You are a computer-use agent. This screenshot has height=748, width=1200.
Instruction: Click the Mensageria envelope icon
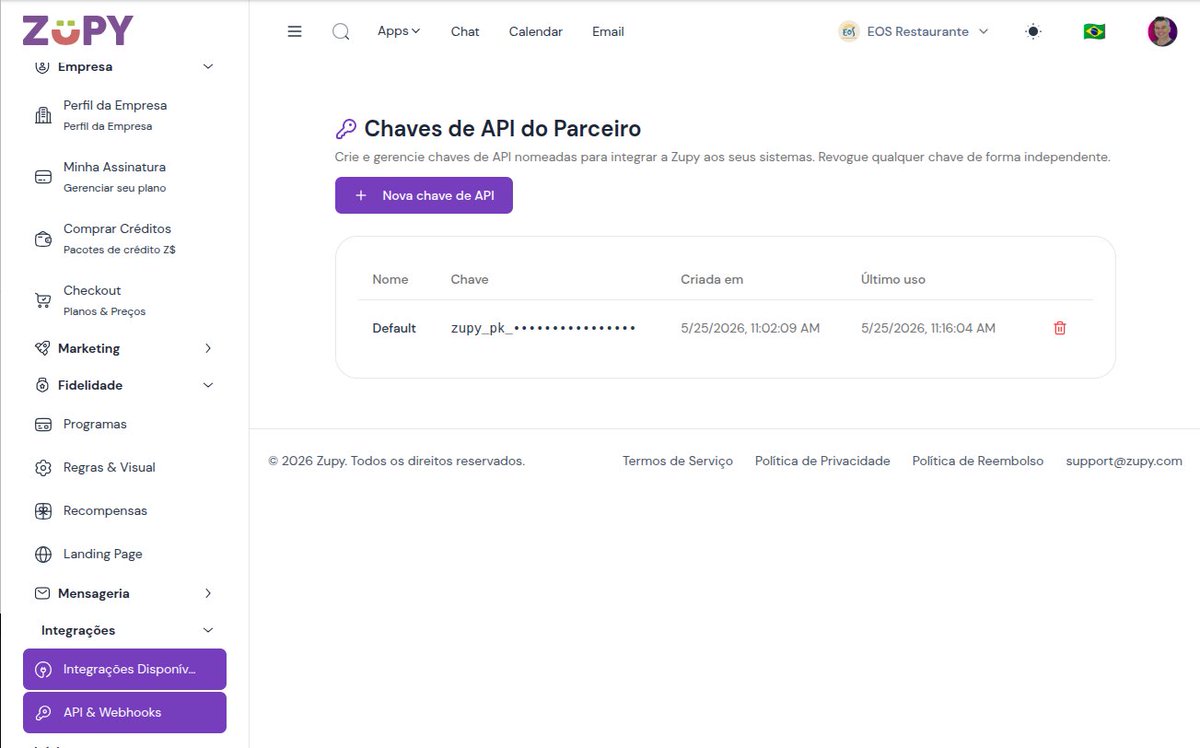click(x=42, y=593)
